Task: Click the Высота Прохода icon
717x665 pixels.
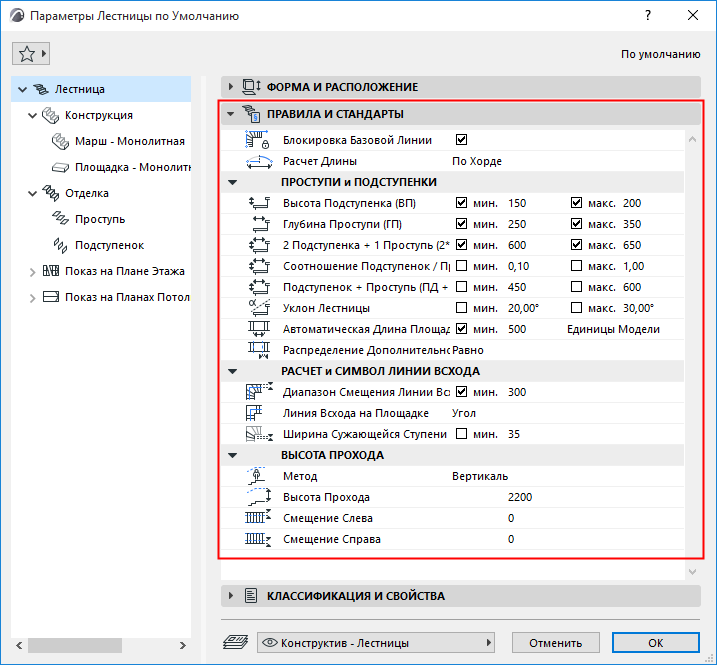Action: (x=259, y=497)
